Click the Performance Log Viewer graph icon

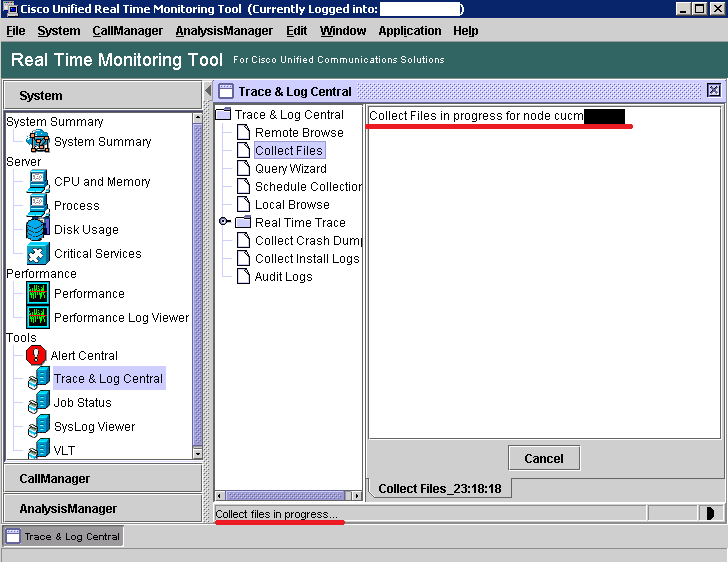(38, 317)
